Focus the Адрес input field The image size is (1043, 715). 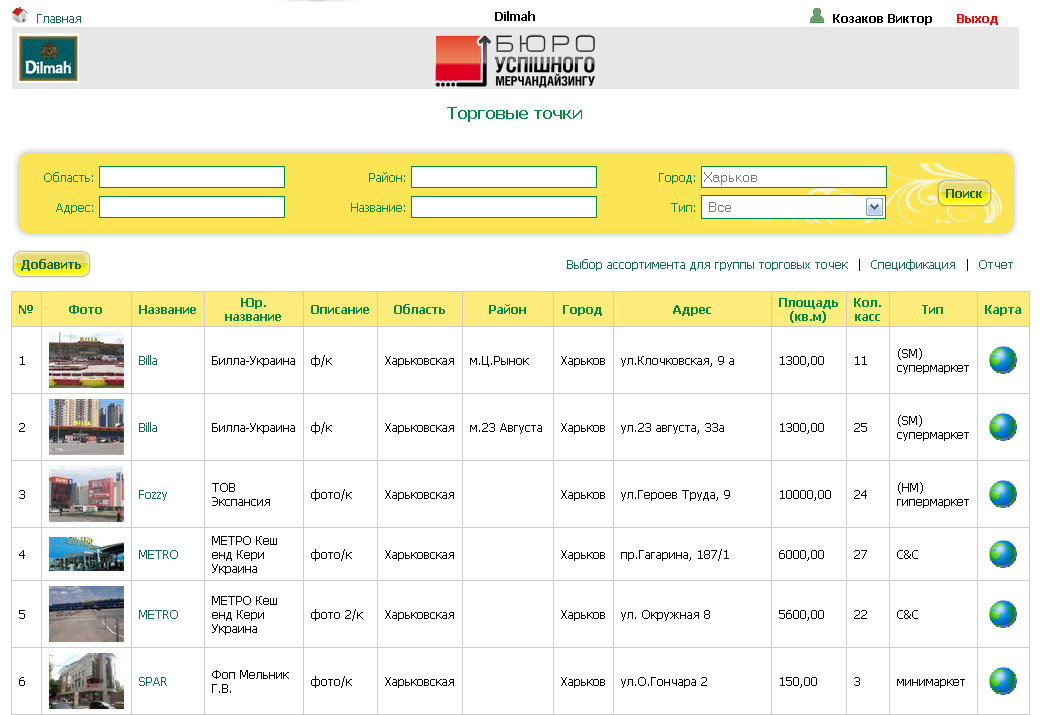192,207
